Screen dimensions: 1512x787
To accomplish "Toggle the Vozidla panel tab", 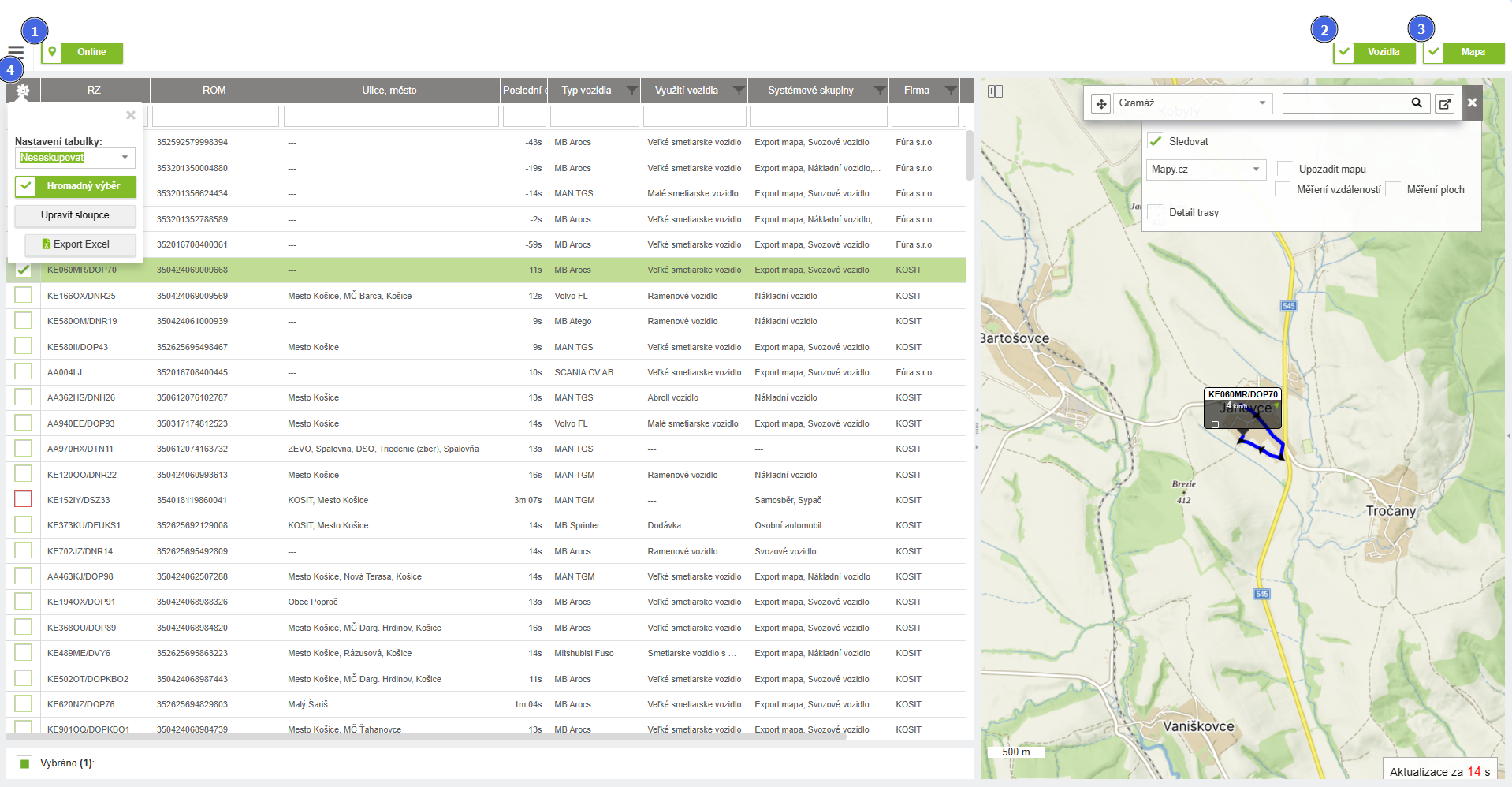I will tap(1373, 52).
